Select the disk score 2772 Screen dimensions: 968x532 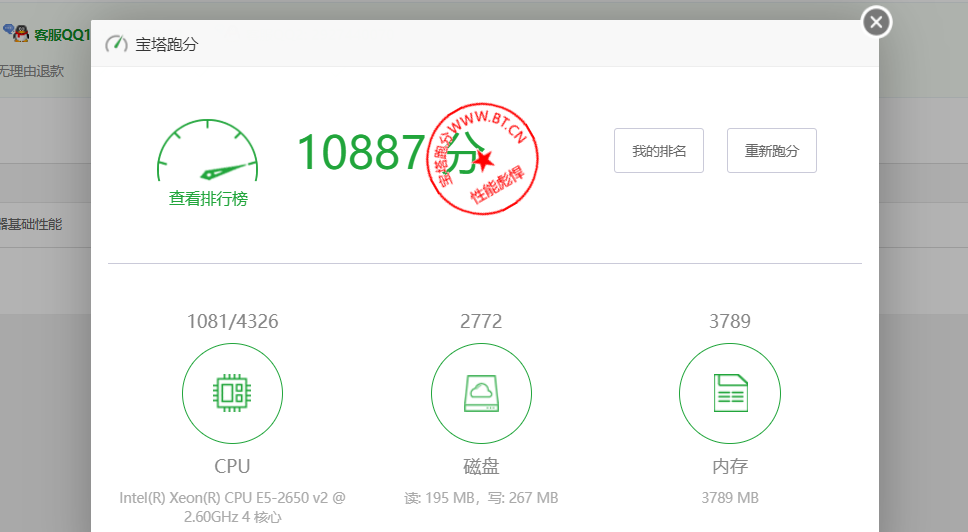[481, 321]
